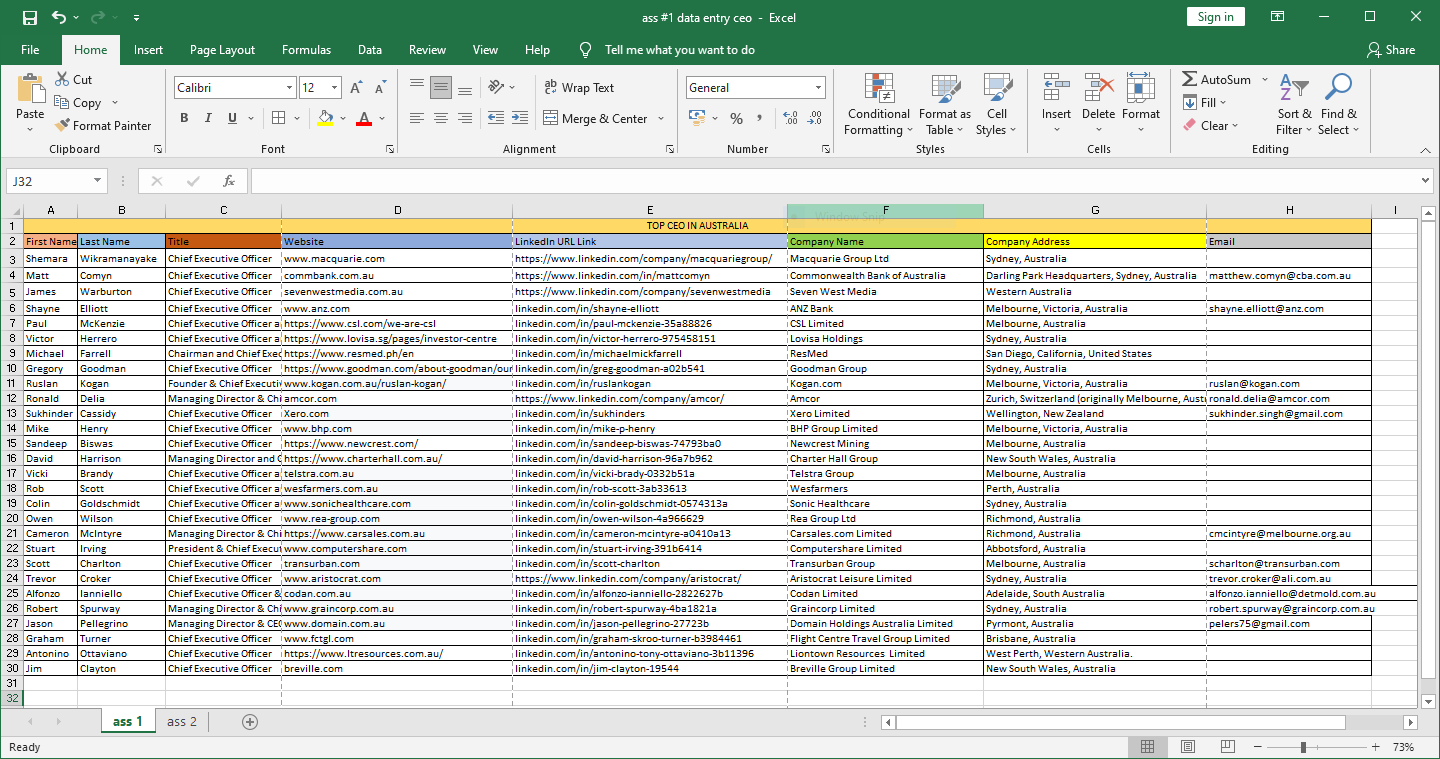
Task: Click the Delete cells icon
Action: (x=1098, y=89)
